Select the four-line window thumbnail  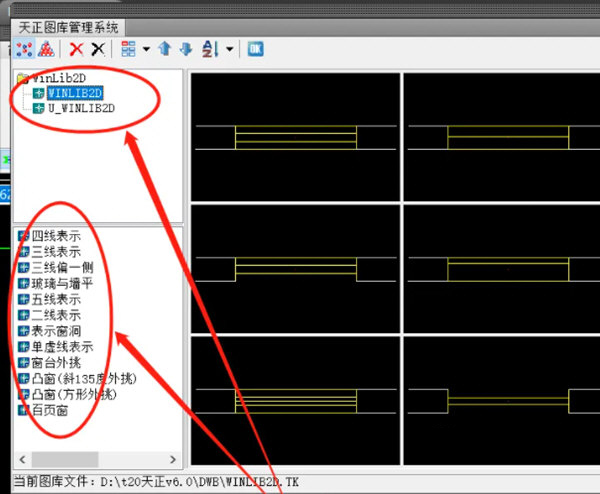point(295,137)
